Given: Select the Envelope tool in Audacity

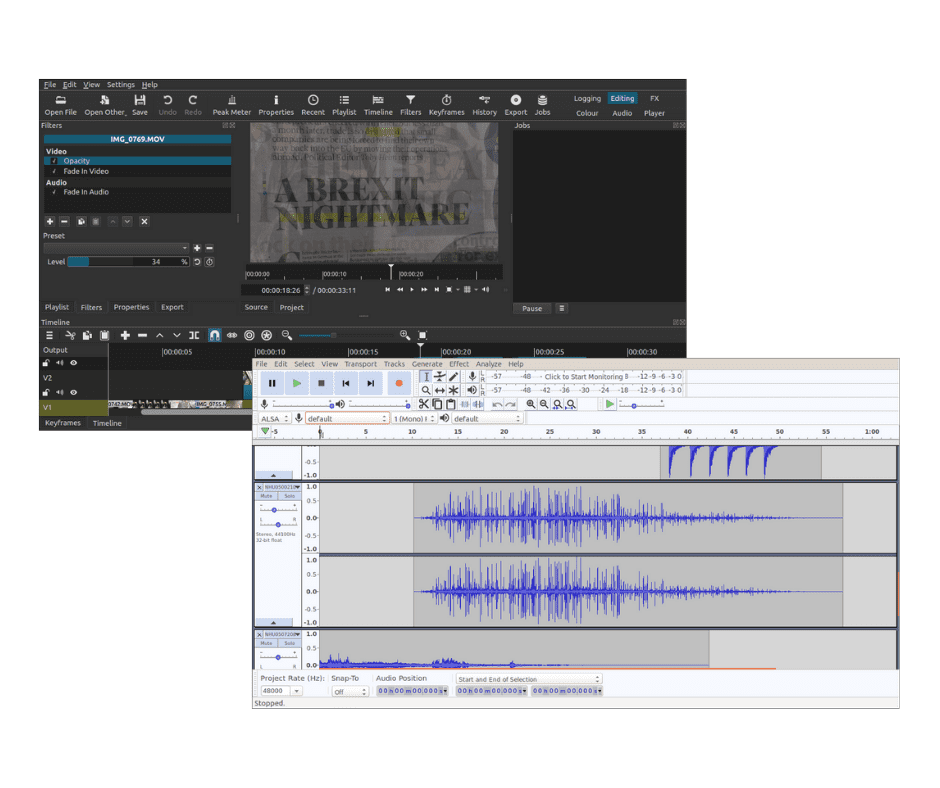Looking at the screenshot, I should 440,377.
